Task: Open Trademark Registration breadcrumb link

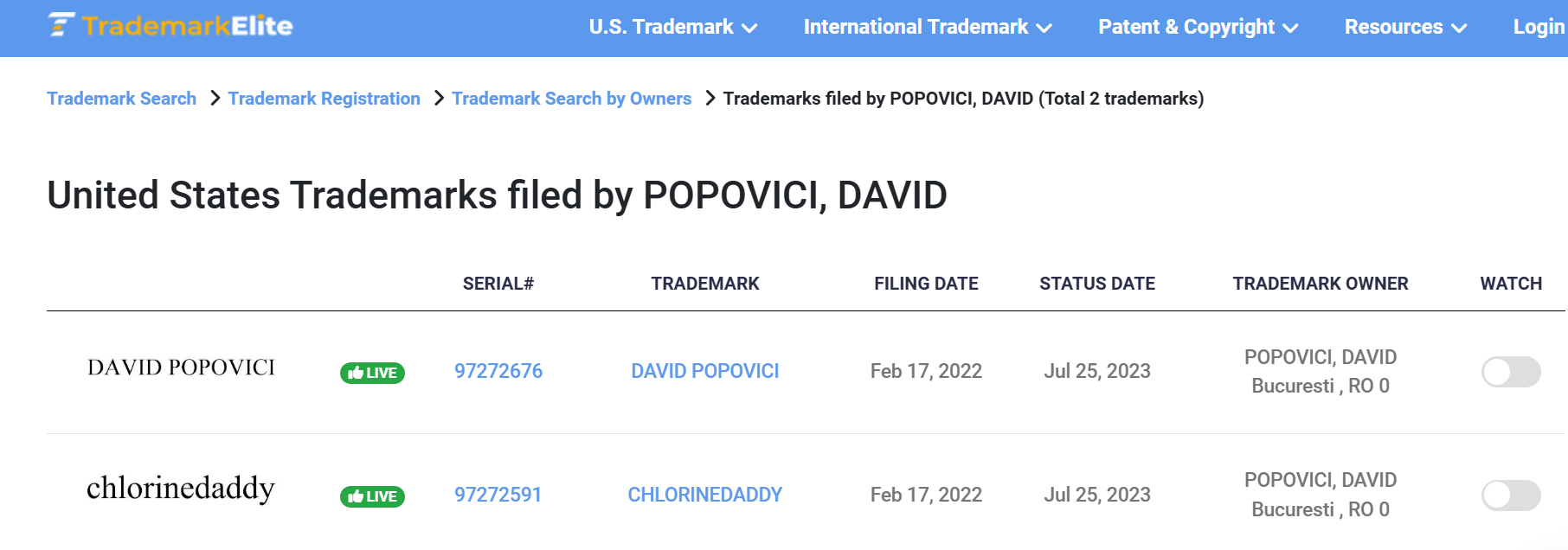Action: (325, 99)
